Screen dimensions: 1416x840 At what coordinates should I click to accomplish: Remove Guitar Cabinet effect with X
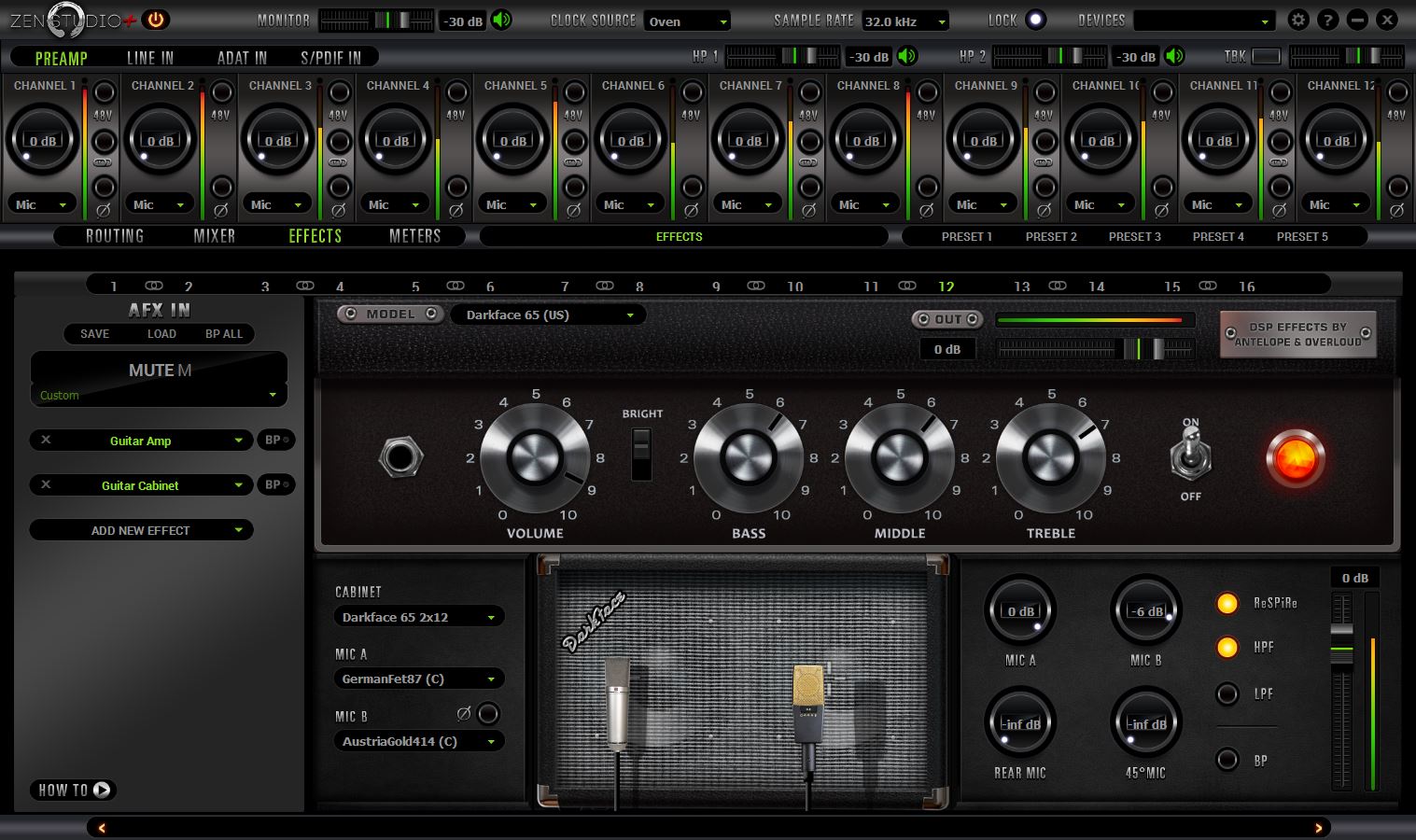pyautogui.click(x=46, y=484)
